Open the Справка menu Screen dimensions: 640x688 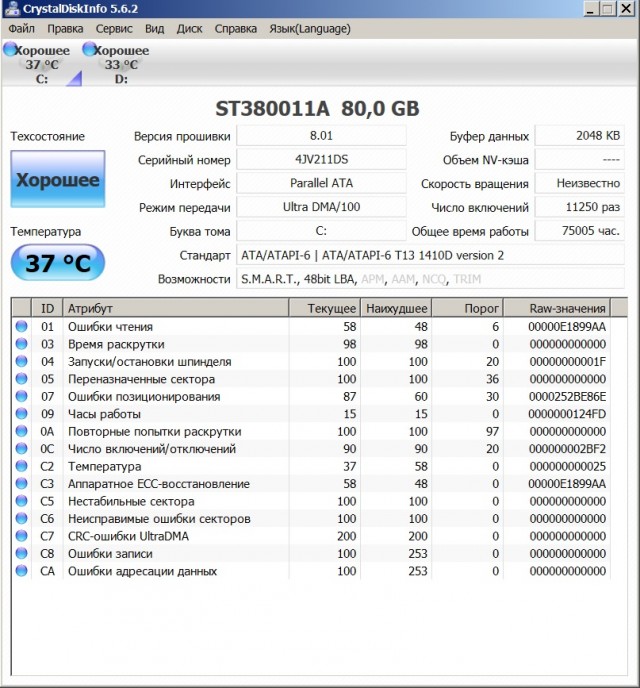236,29
